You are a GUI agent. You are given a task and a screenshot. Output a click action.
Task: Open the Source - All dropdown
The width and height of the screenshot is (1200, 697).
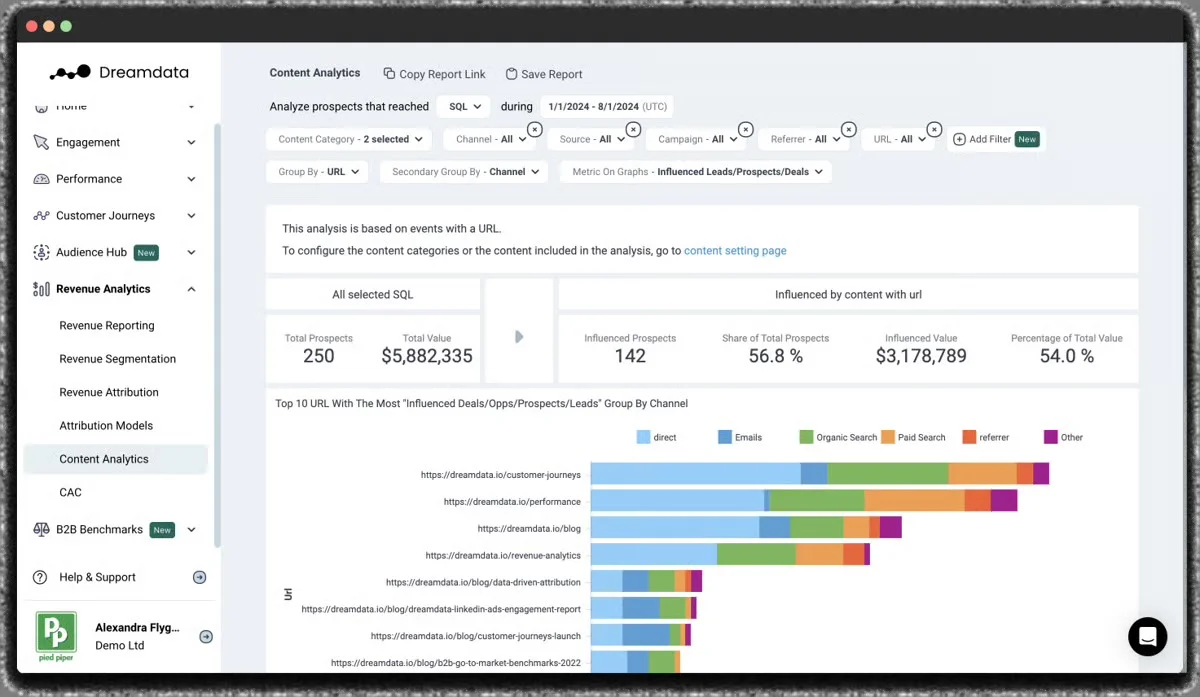(x=589, y=140)
